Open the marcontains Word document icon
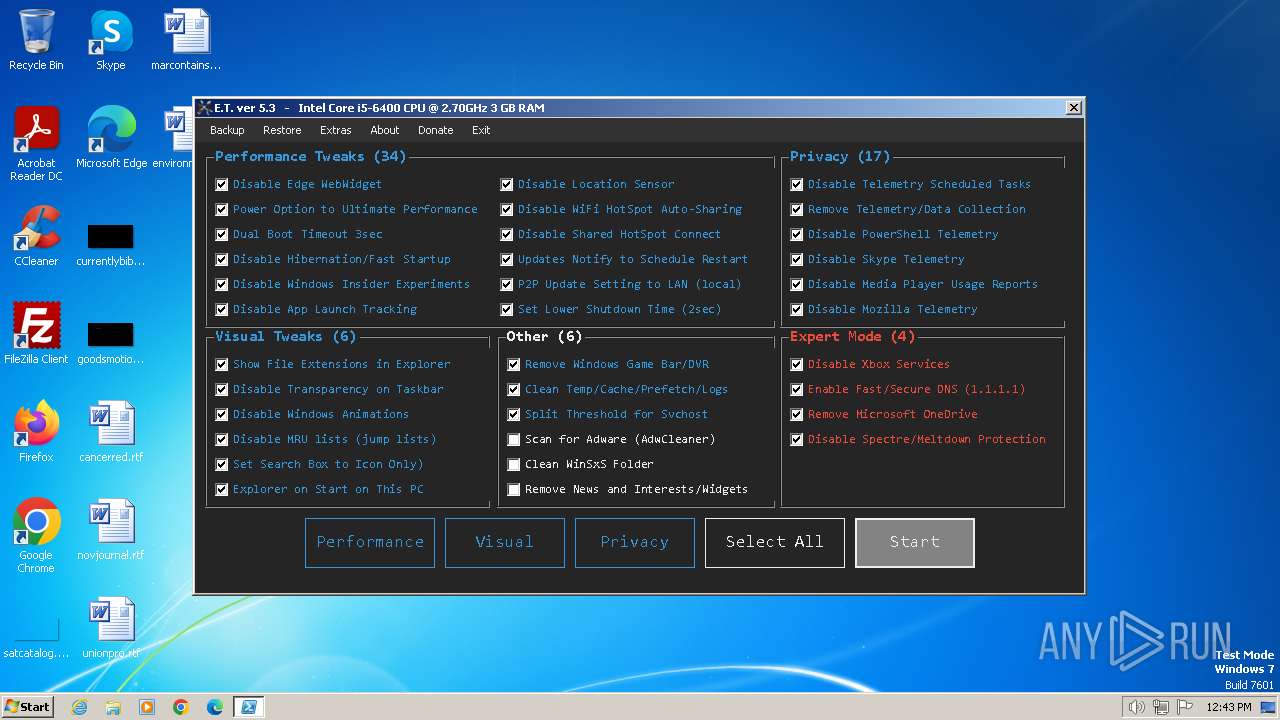Viewport: 1280px width, 720px height. click(x=186, y=40)
